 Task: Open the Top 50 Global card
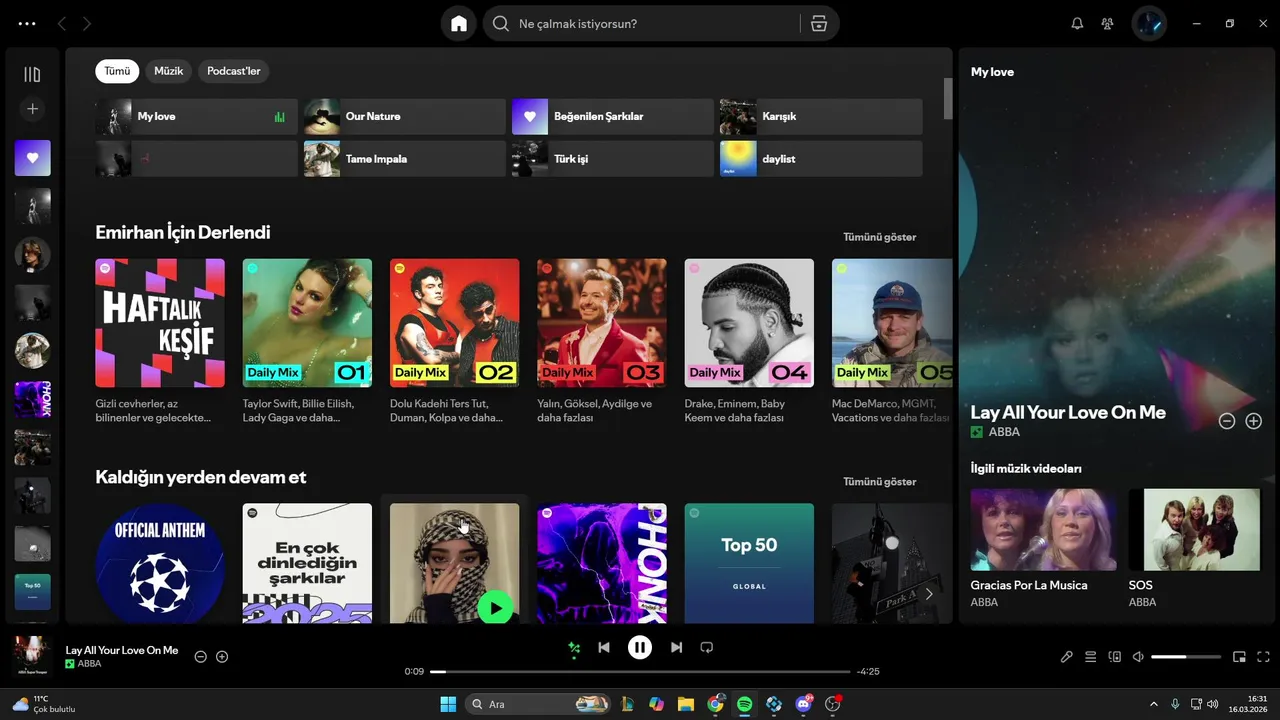(749, 563)
